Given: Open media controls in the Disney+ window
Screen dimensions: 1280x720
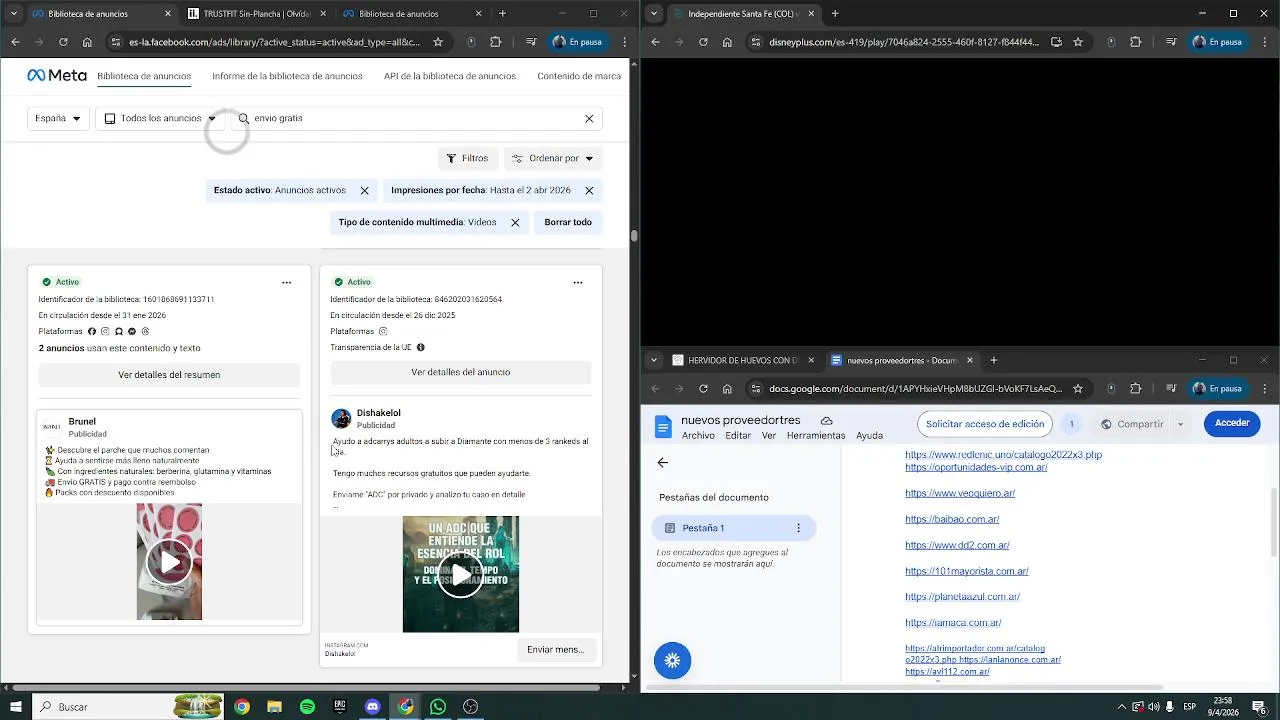Looking at the screenshot, I should (x=1169, y=42).
